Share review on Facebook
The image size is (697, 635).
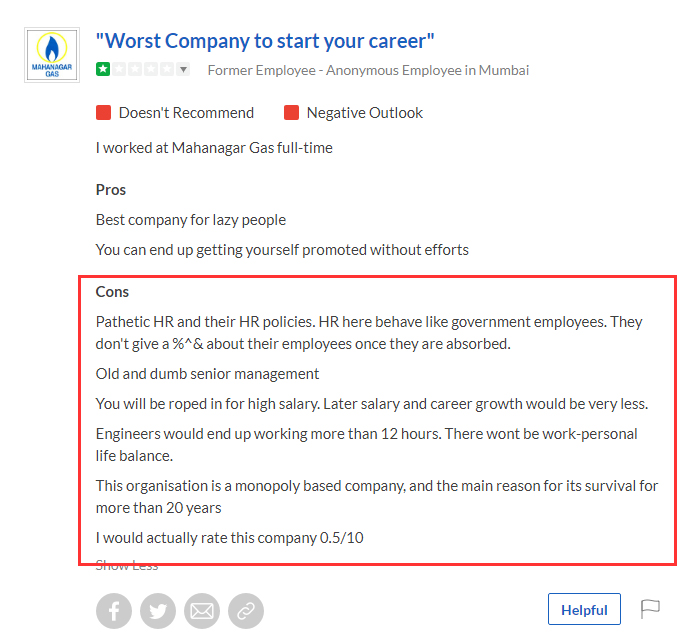[x=115, y=609]
